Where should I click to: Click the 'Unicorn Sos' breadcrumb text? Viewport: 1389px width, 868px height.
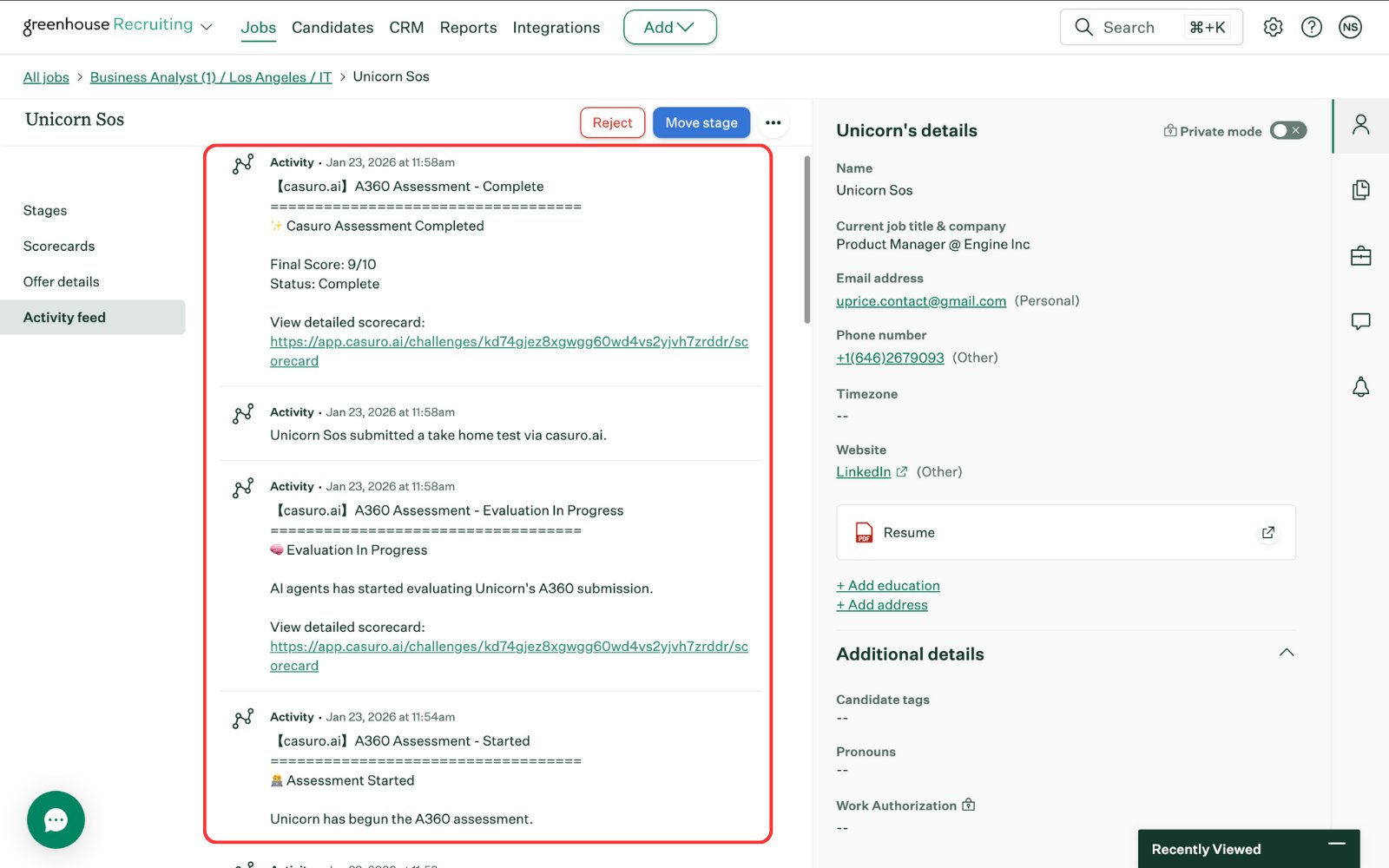[391, 76]
